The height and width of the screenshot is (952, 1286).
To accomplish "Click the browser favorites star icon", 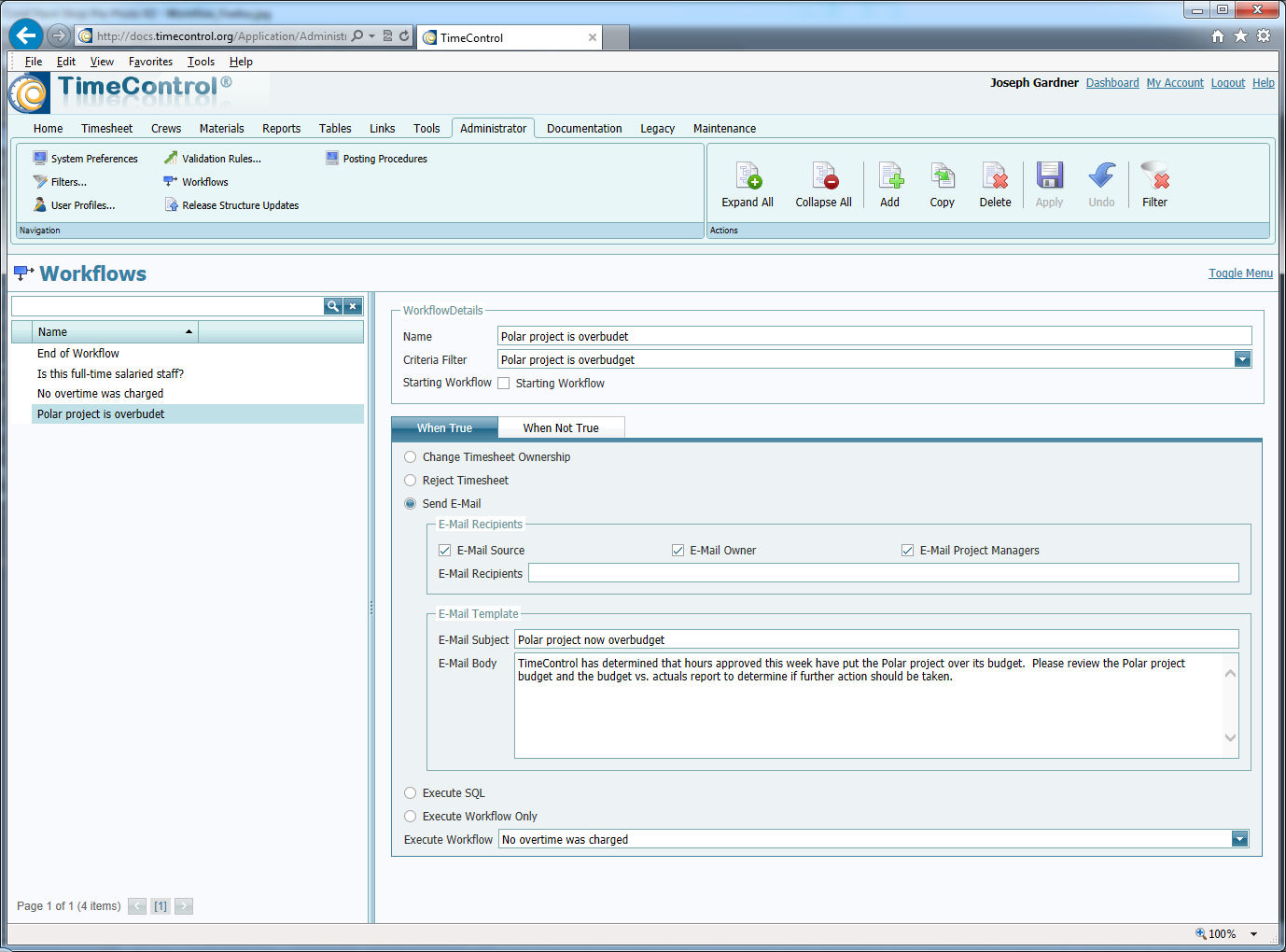I will pos(1240,35).
